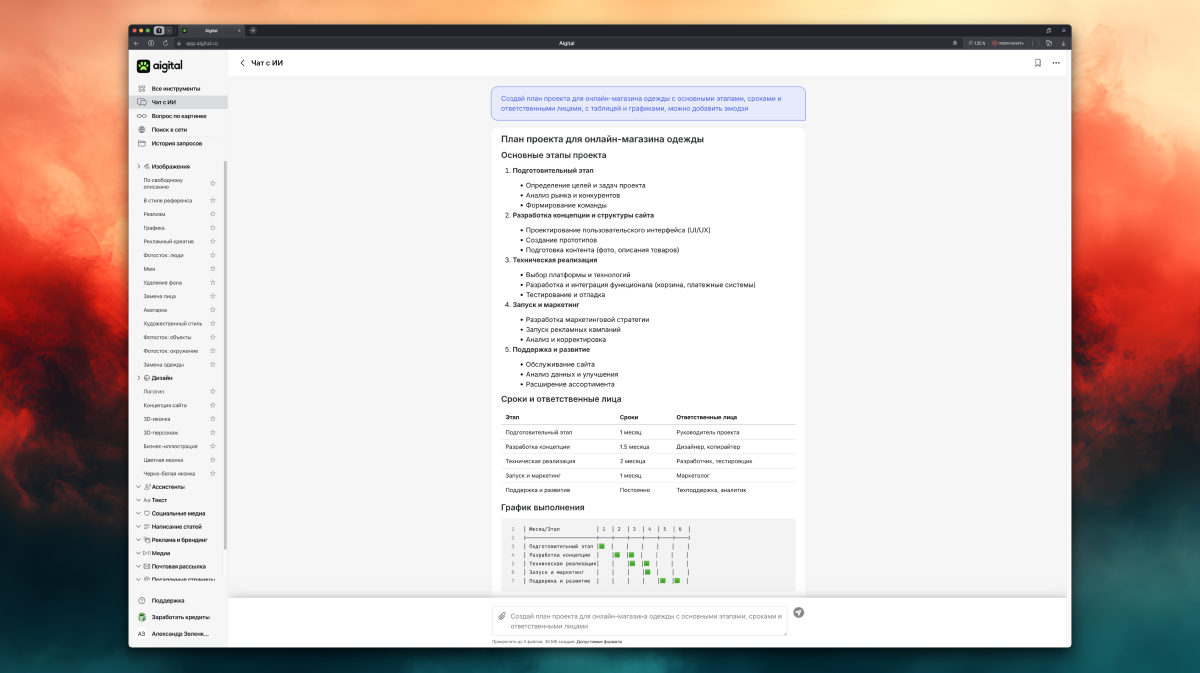Star the Художественный стиль tool
Viewport: 1200px width, 673px height.
pos(212,323)
